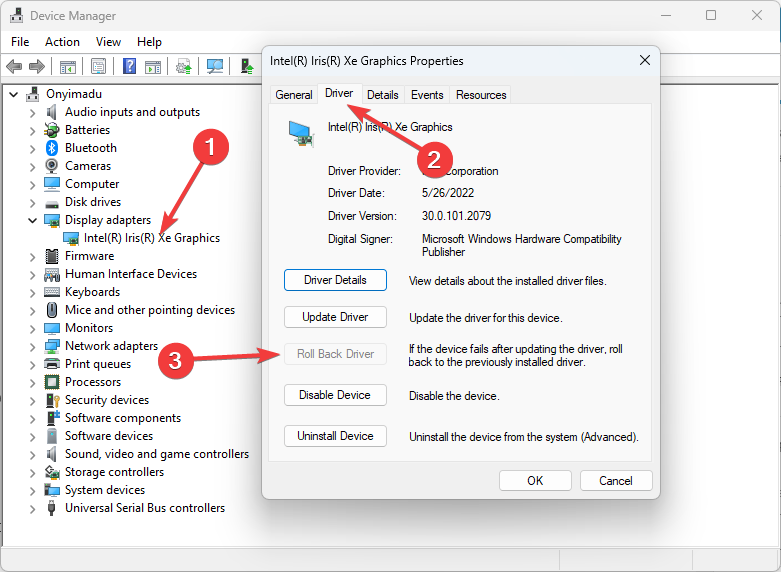Select the Intel(R) Iris(R) Xe Graphics tree label
The height and width of the screenshot is (572, 781).
tap(152, 238)
